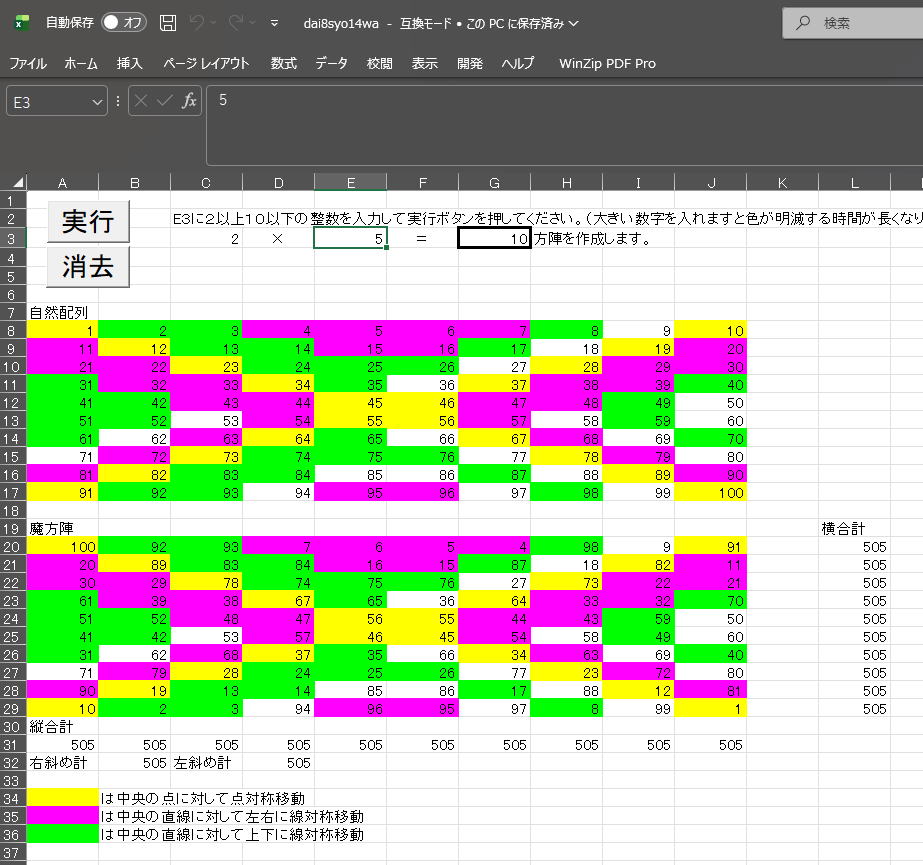
Task: Click the yellow legend cell in row 34
Action: pyautogui.click(x=63, y=798)
